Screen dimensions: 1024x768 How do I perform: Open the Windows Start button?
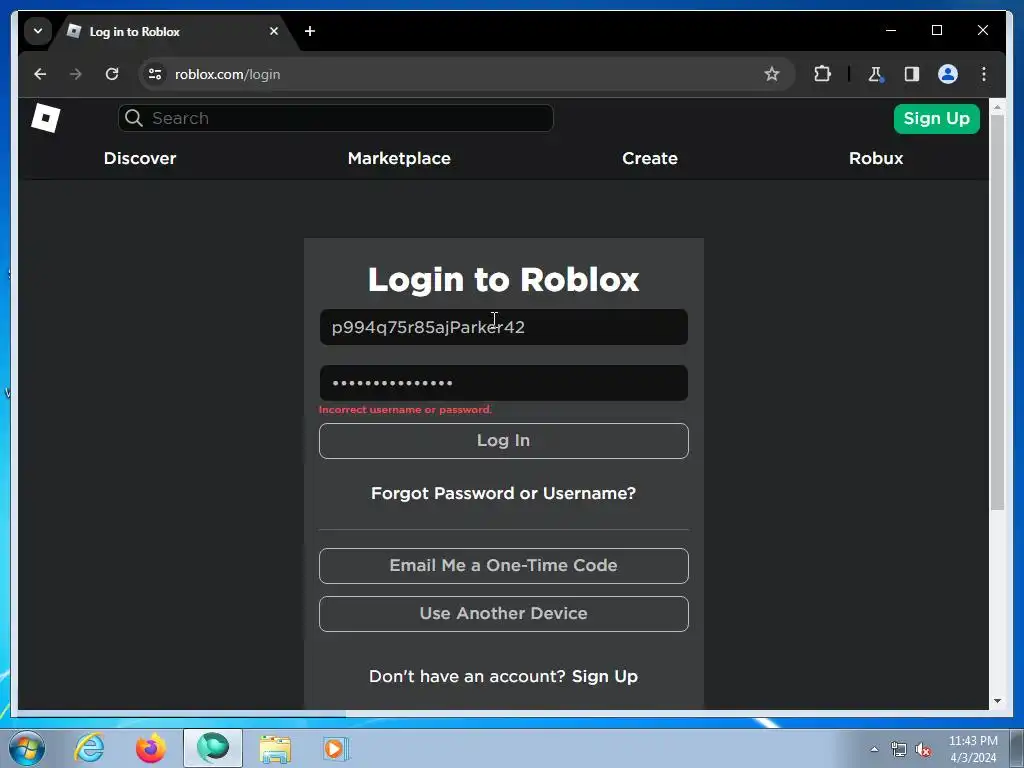(27, 748)
